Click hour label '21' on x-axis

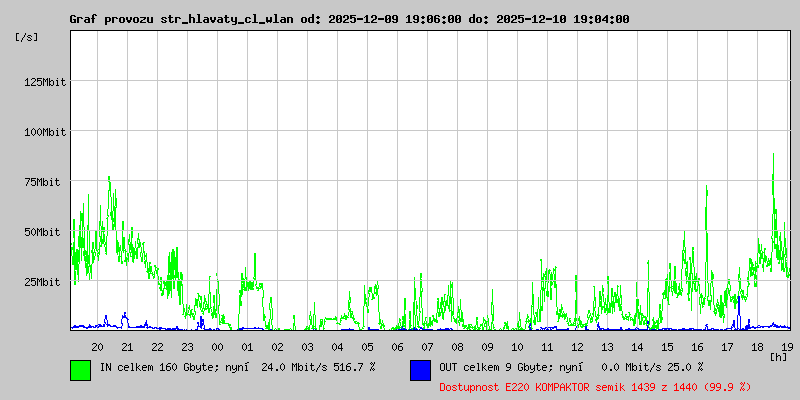click(x=128, y=347)
